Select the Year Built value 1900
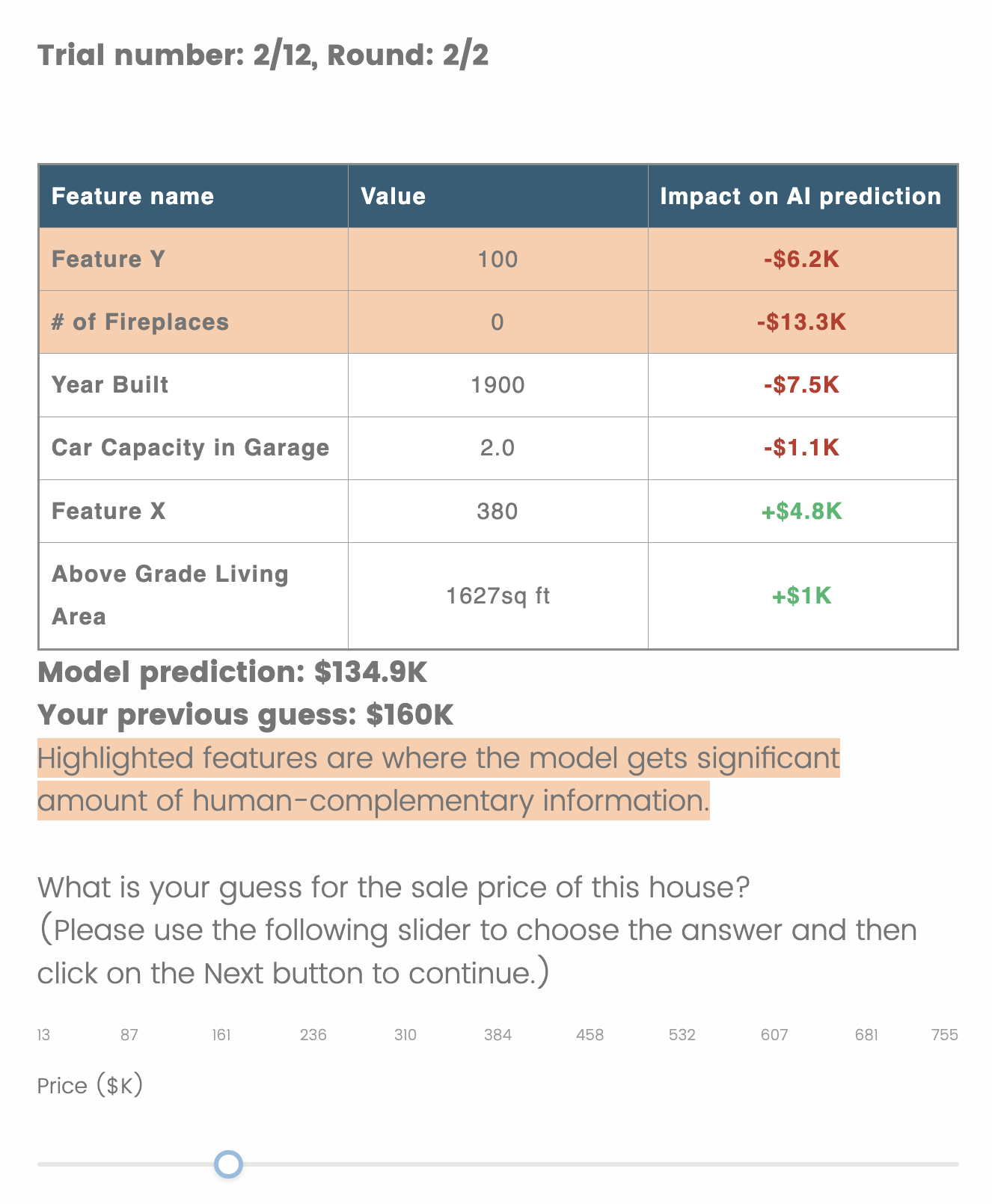Screen dimensions: 992x1204 pyautogui.click(x=497, y=385)
